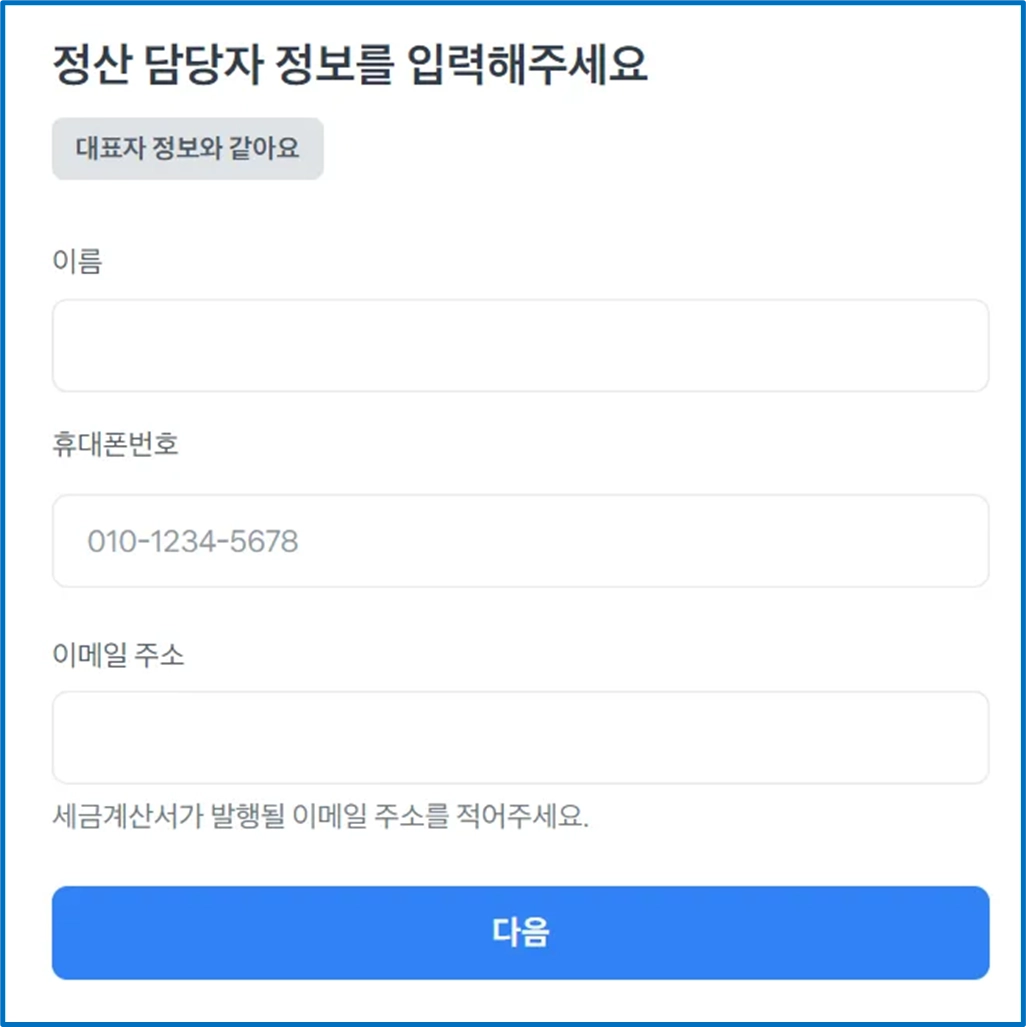
Task: Place cursor at right end of phone field
Action: [x=970, y=541]
